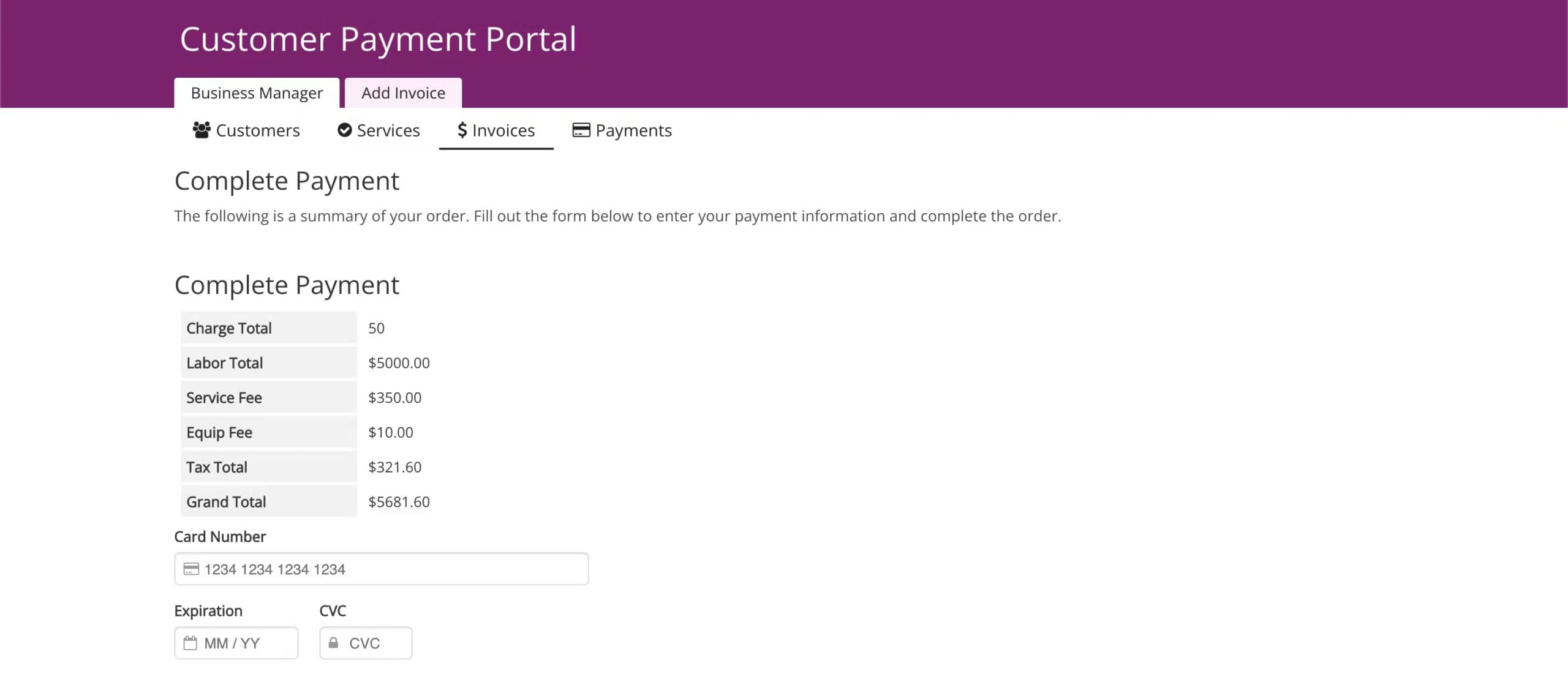Screen dimensions: 1568x674
Task: Click the Tax Total row label
Action: 217,467
